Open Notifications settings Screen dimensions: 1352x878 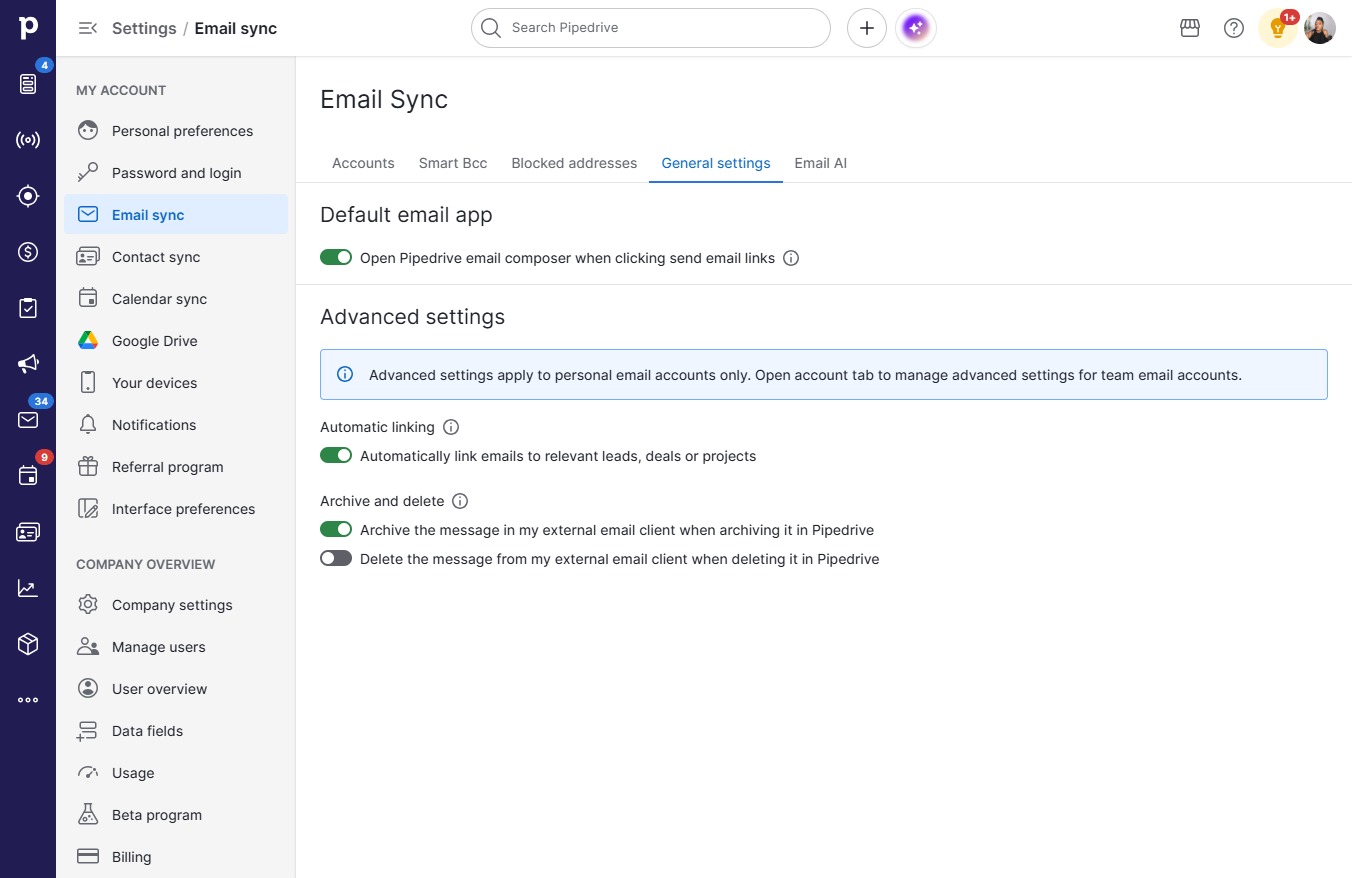(x=176, y=425)
